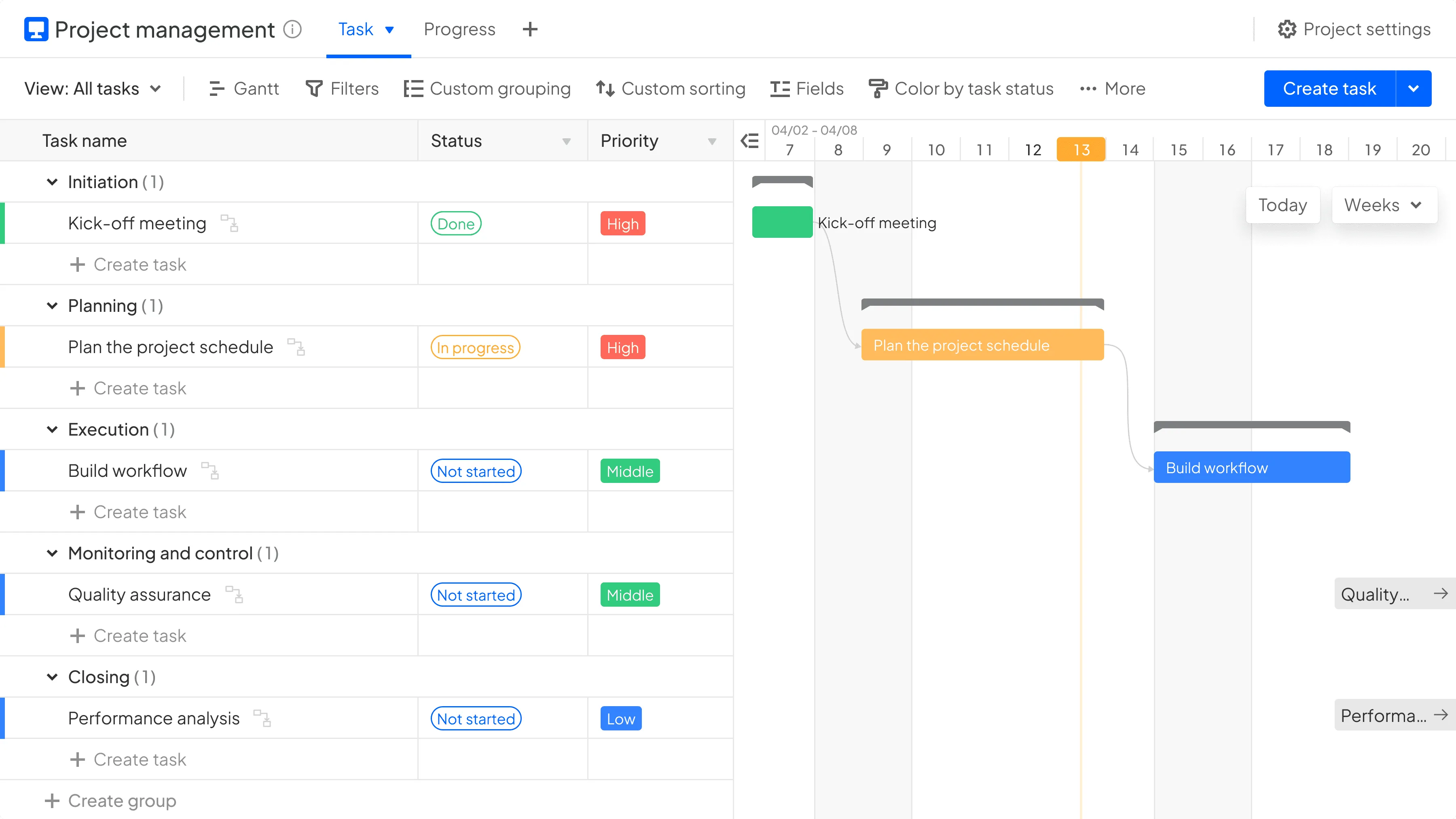1456x819 pixels.
Task: Switch to the Progress tab
Action: [x=459, y=30]
